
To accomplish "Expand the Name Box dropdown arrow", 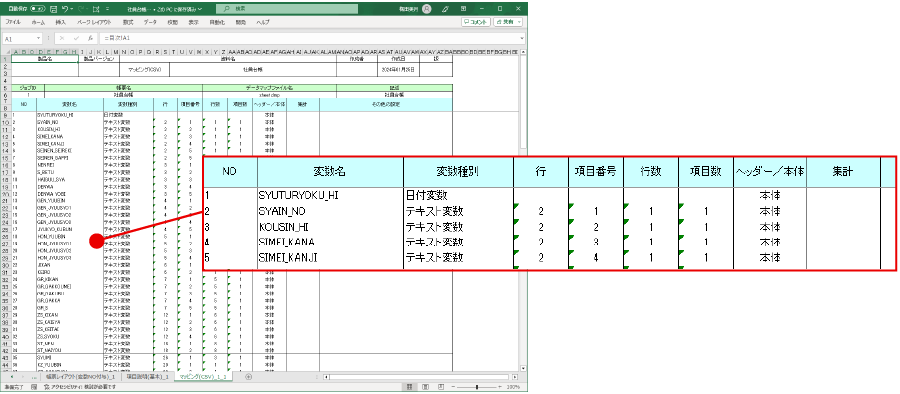I will click(38, 38).
